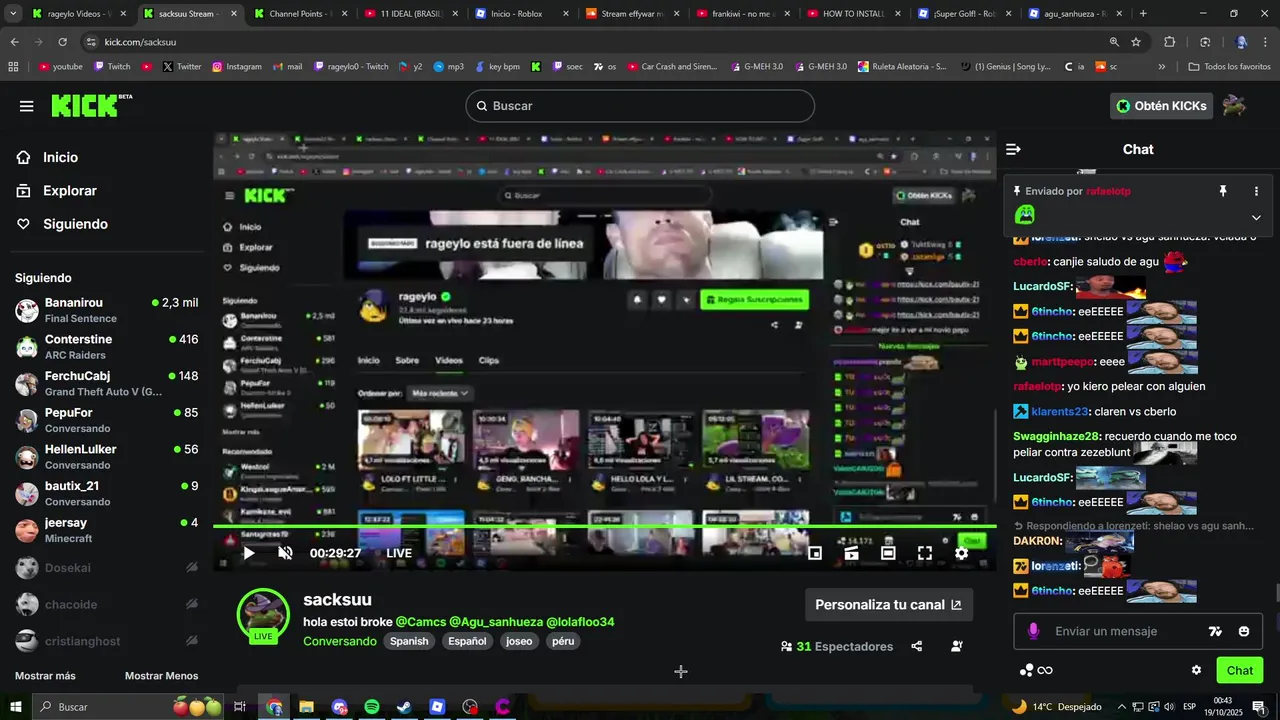Open Steam from the Windows taskbar
The height and width of the screenshot is (720, 1280).
click(x=404, y=707)
